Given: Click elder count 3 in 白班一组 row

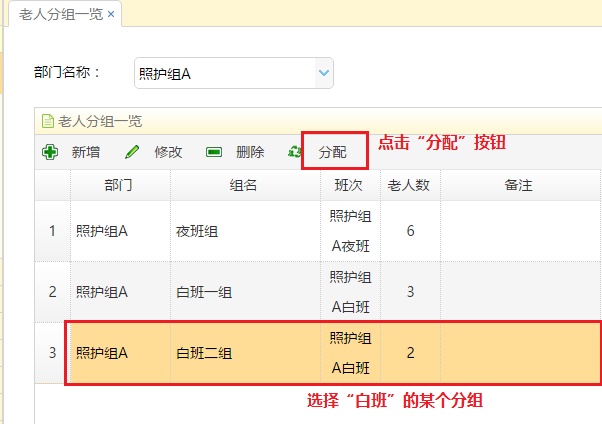Looking at the screenshot, I should pyautogui.click(x=410, y=292).
